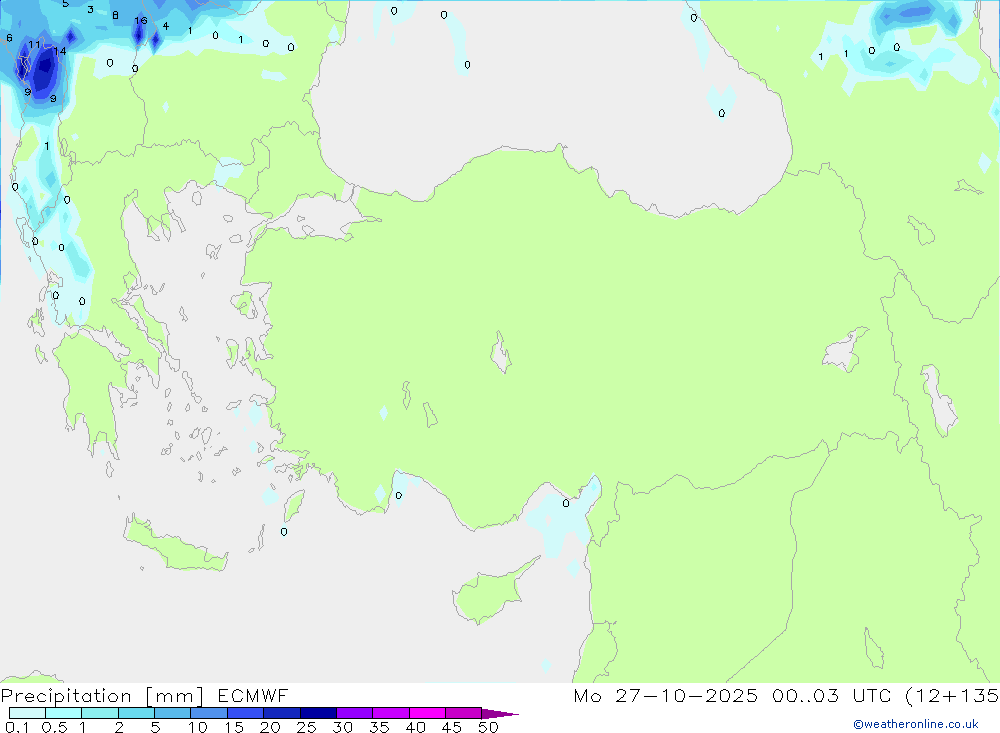Click the legend label '35'
Image resolution: width=1000 pixels, height=733 pixels.
pos(379,727)
